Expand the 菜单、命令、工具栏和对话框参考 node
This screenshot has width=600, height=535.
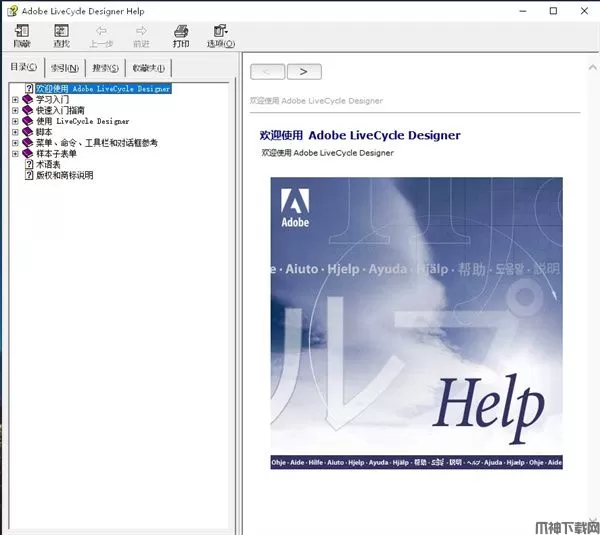tap(15, 143)
